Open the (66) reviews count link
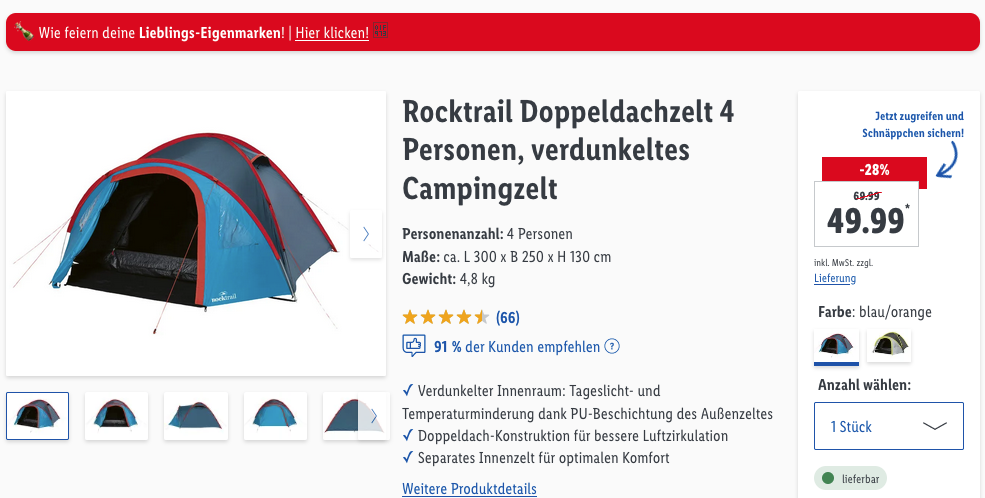 click(x=508, y=318)
